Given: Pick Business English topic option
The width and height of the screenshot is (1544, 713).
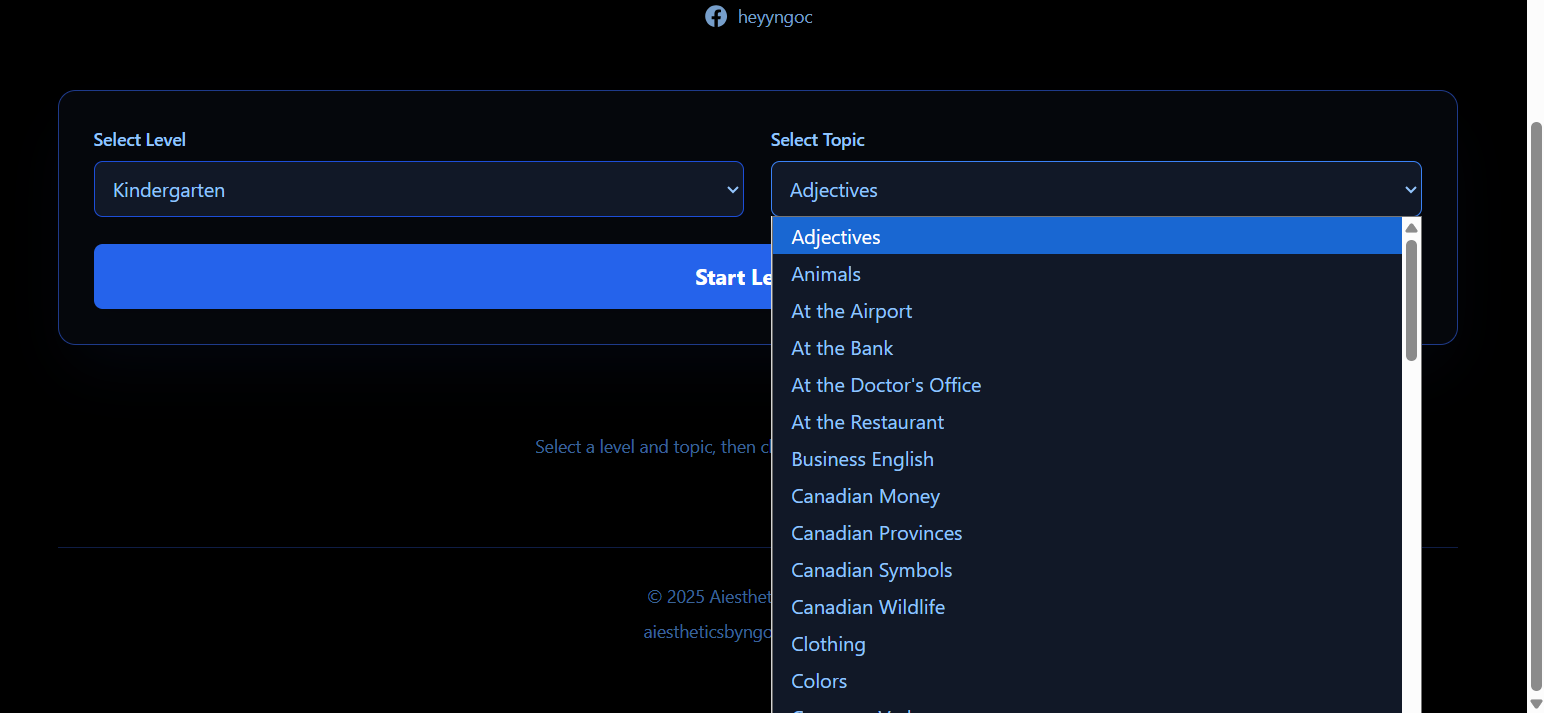Looking at the screenshot, I should (x=862, y=459).
